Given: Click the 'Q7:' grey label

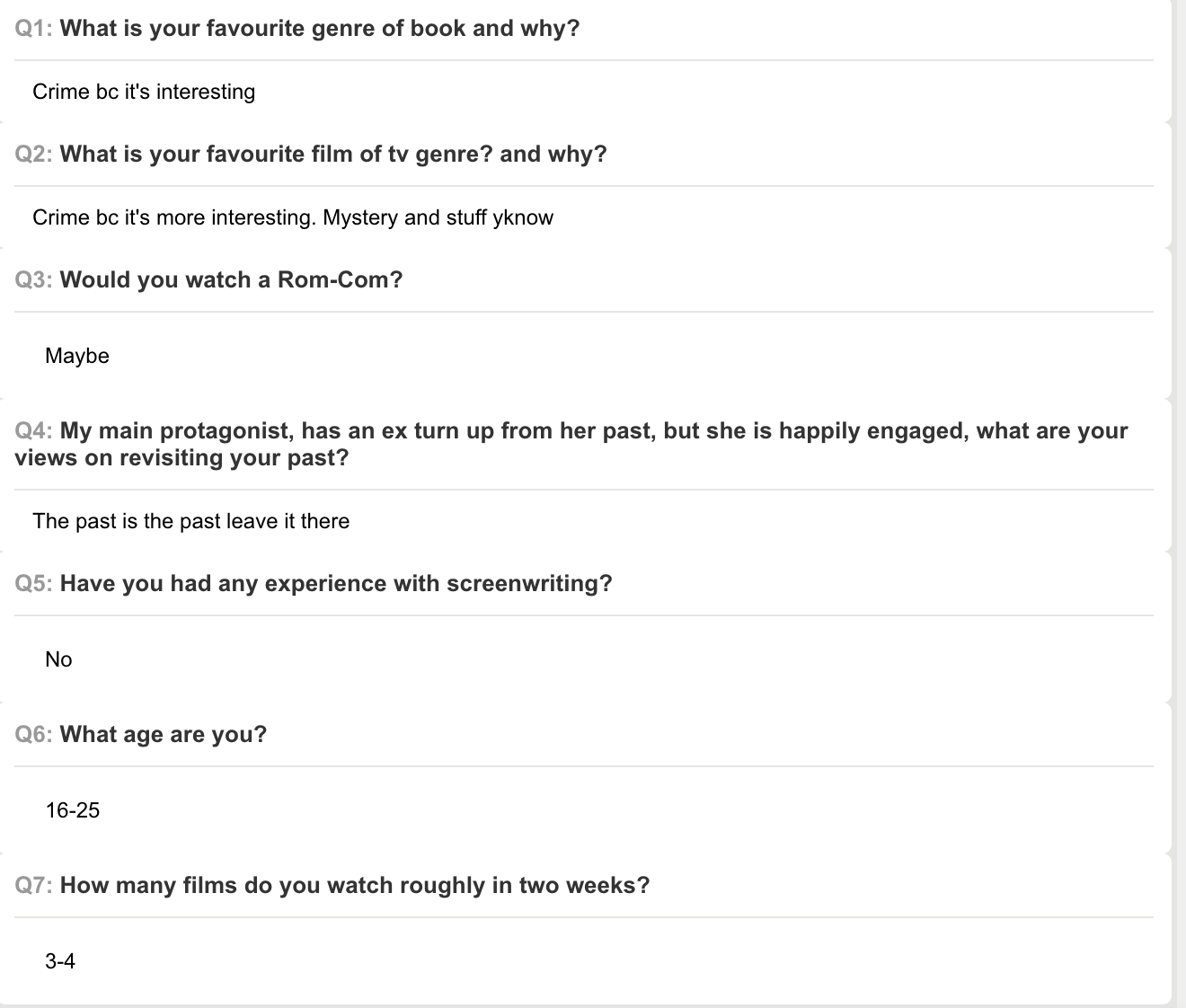Looking at the screenshot, I should pos(34,886).
